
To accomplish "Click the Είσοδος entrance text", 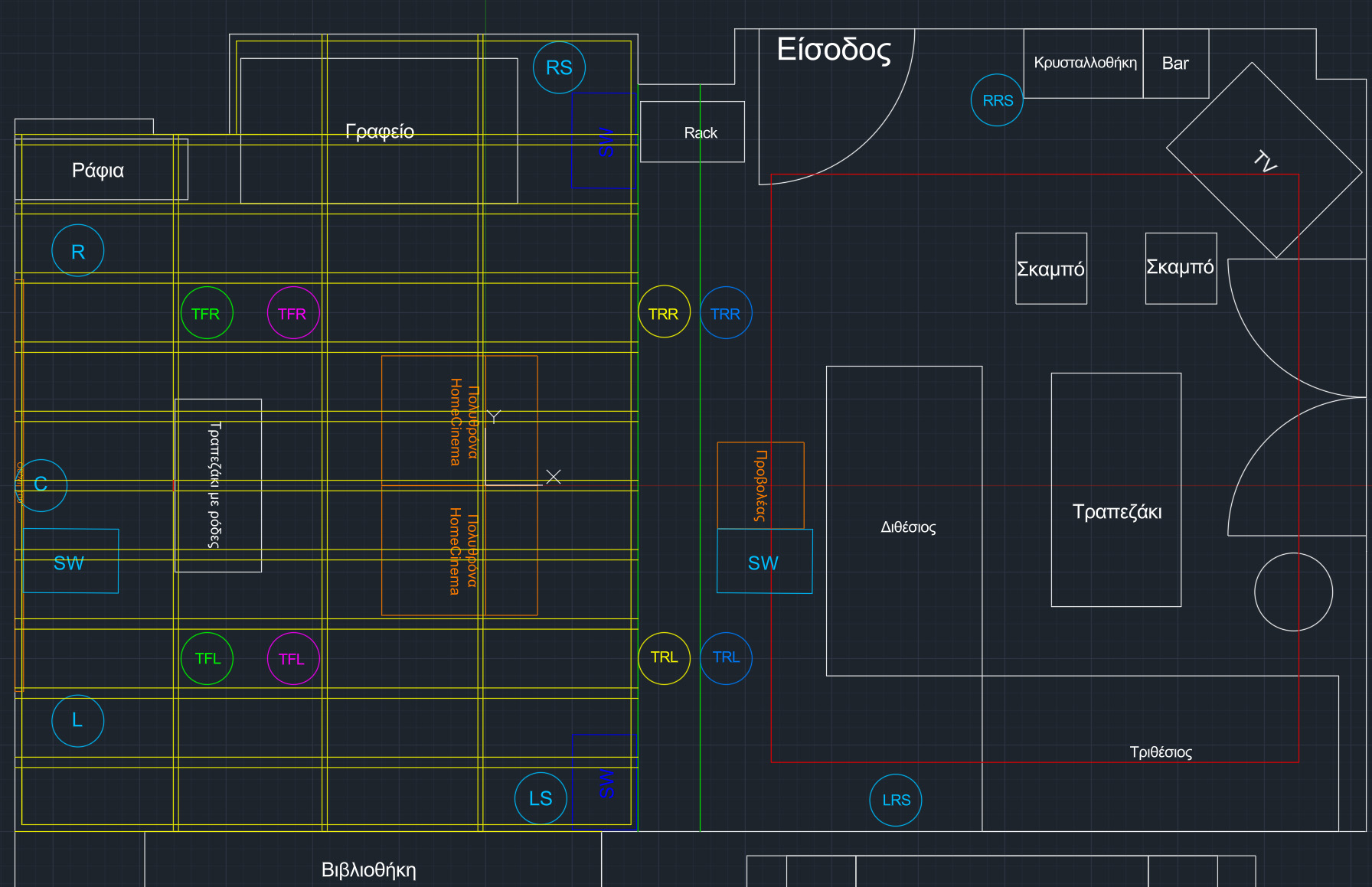I will point(834,50).
